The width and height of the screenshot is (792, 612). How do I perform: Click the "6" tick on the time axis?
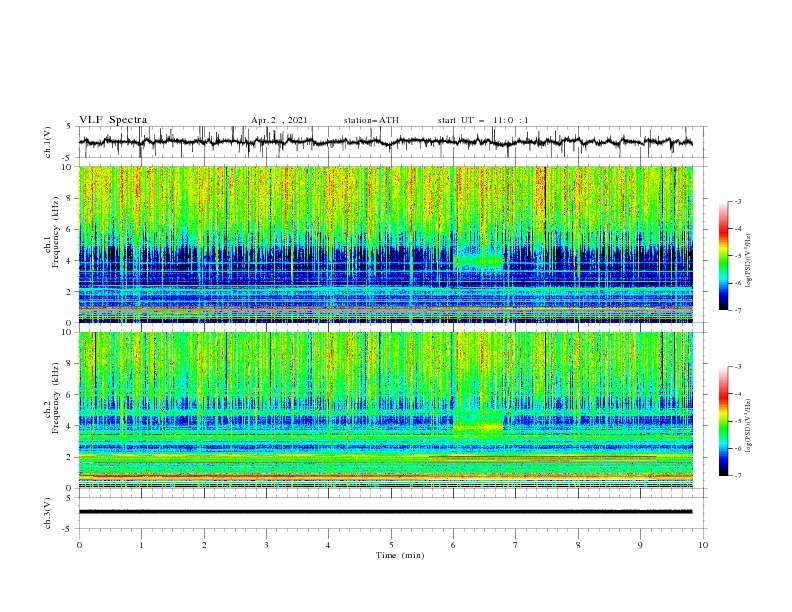coord(453,545)
